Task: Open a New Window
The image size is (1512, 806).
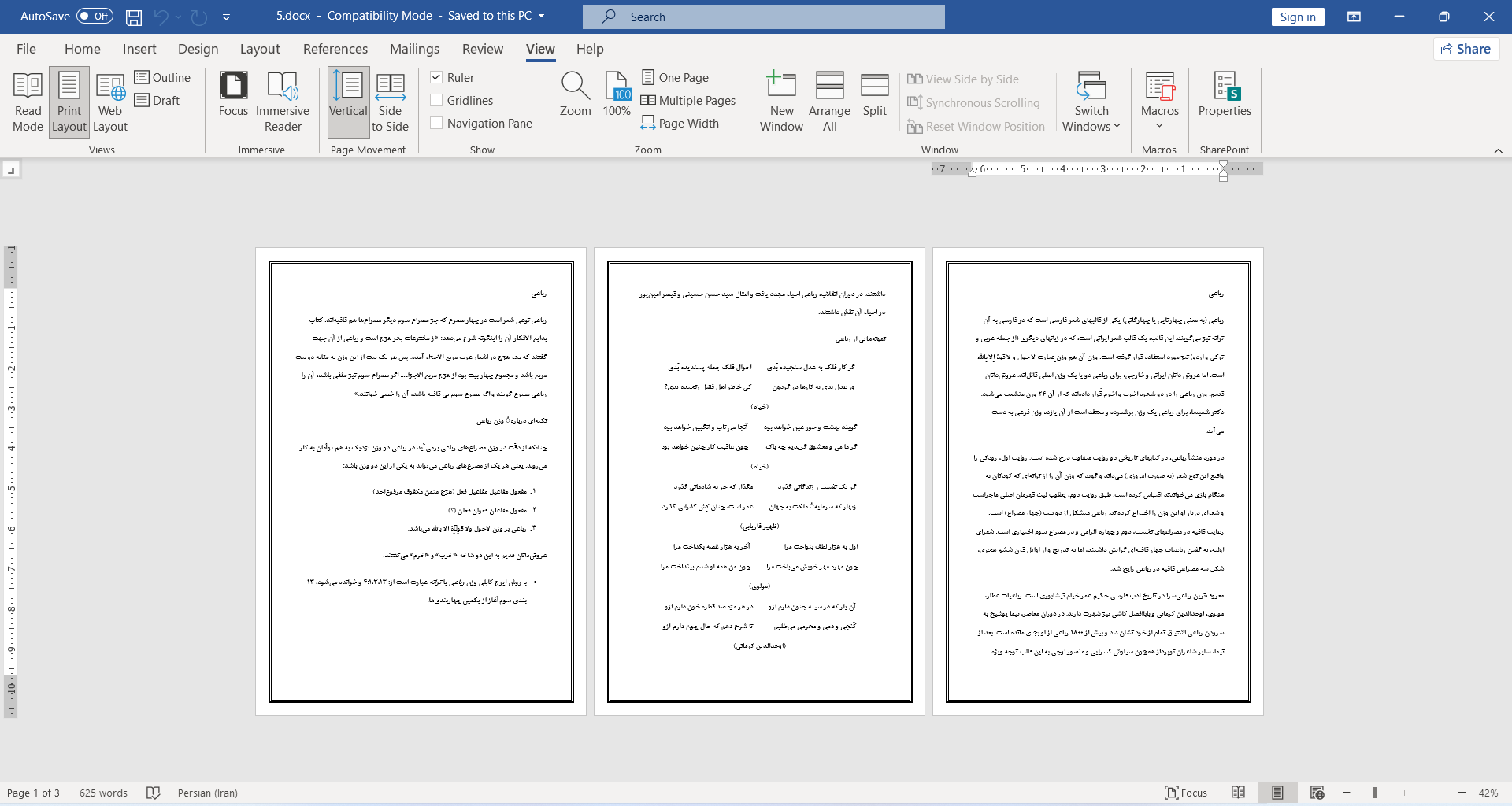Action: (x=781, y=102)
